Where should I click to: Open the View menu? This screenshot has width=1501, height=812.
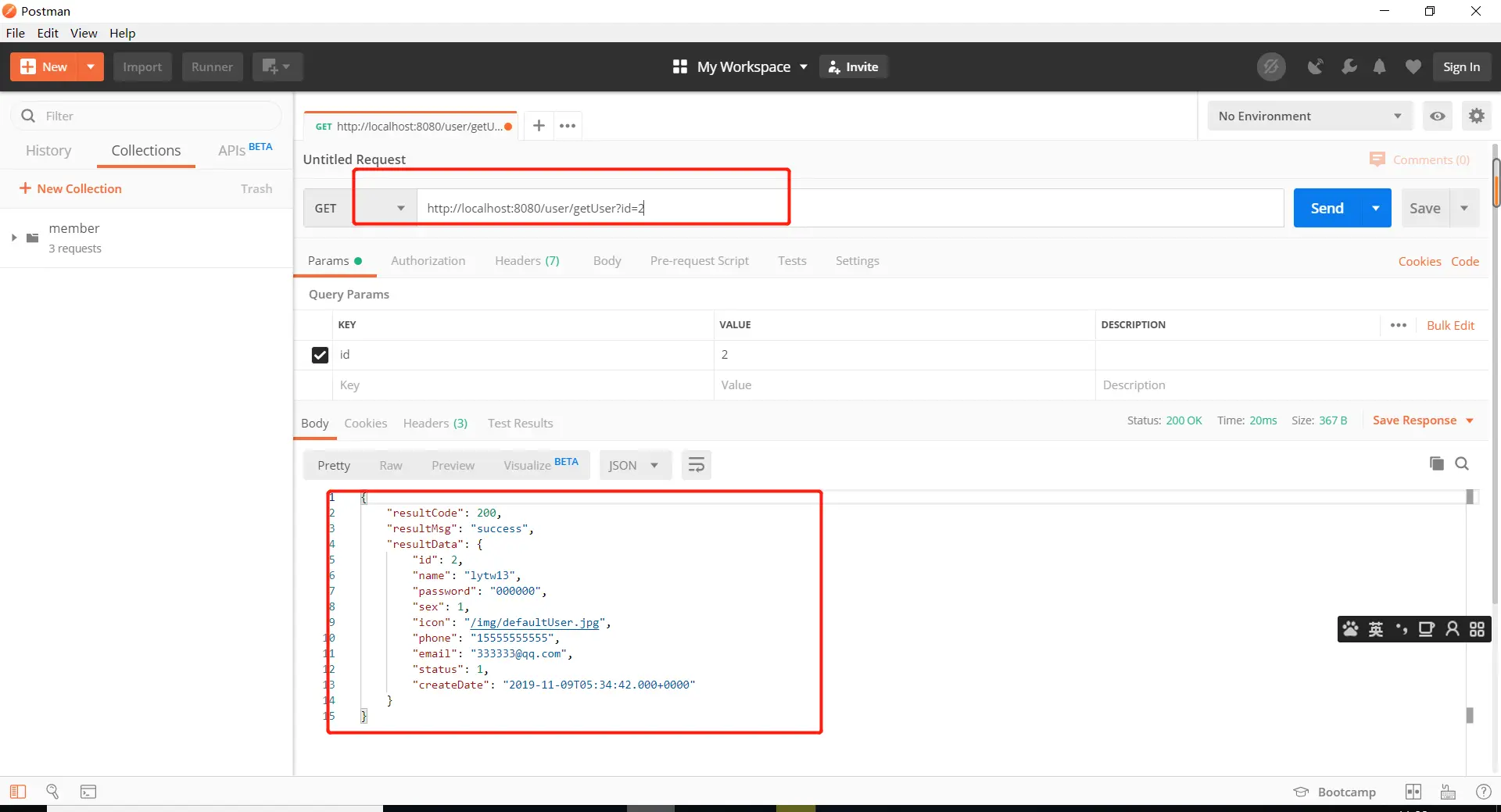click(84, 33)
